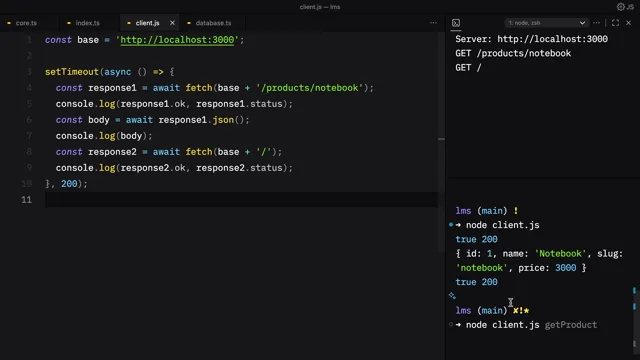The width and height of the screenshot is (640, 360).
Task: Maximize the terminal panel
Action: [x=615, y=23]
